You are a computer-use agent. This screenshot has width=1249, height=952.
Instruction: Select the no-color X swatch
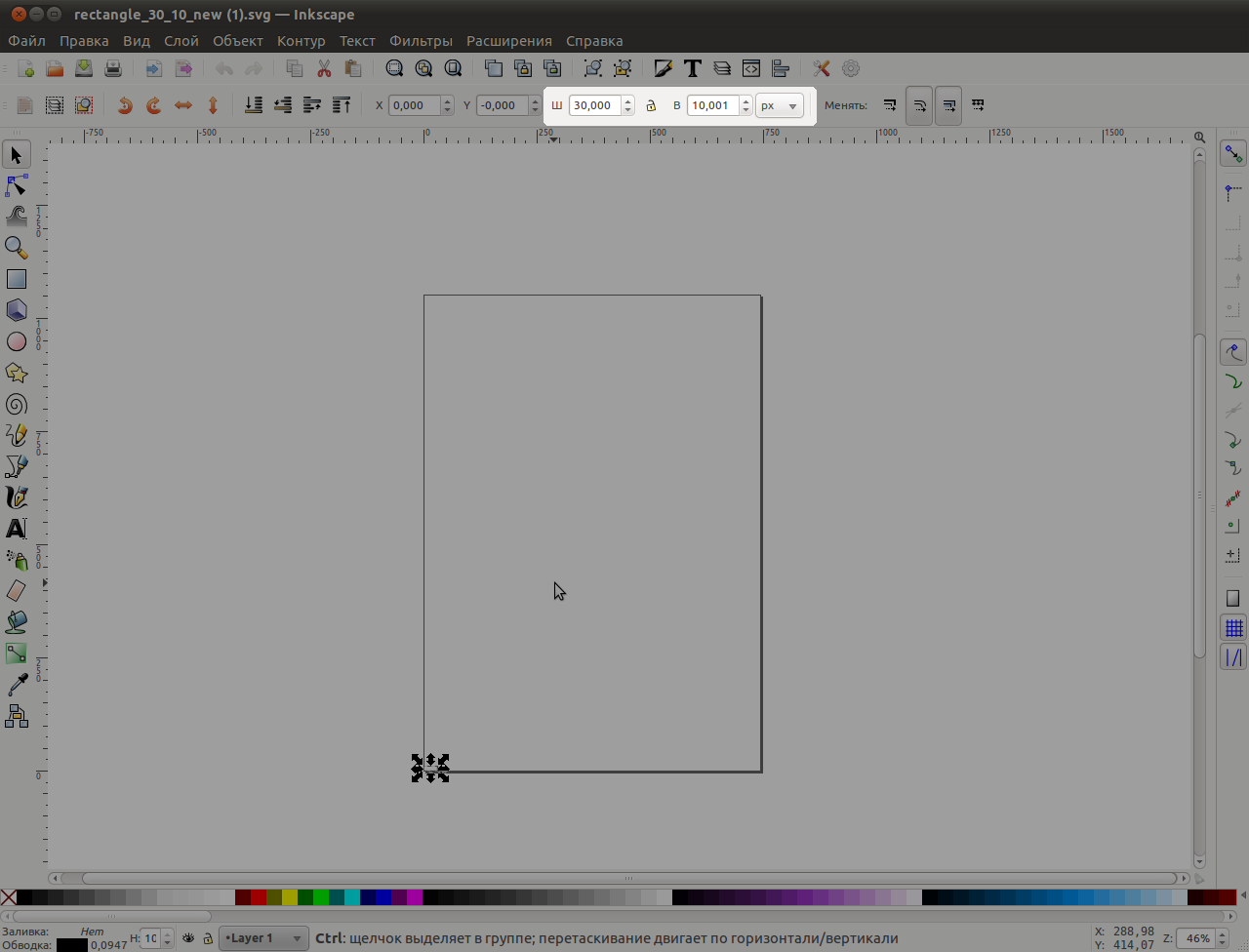(8, 897)
